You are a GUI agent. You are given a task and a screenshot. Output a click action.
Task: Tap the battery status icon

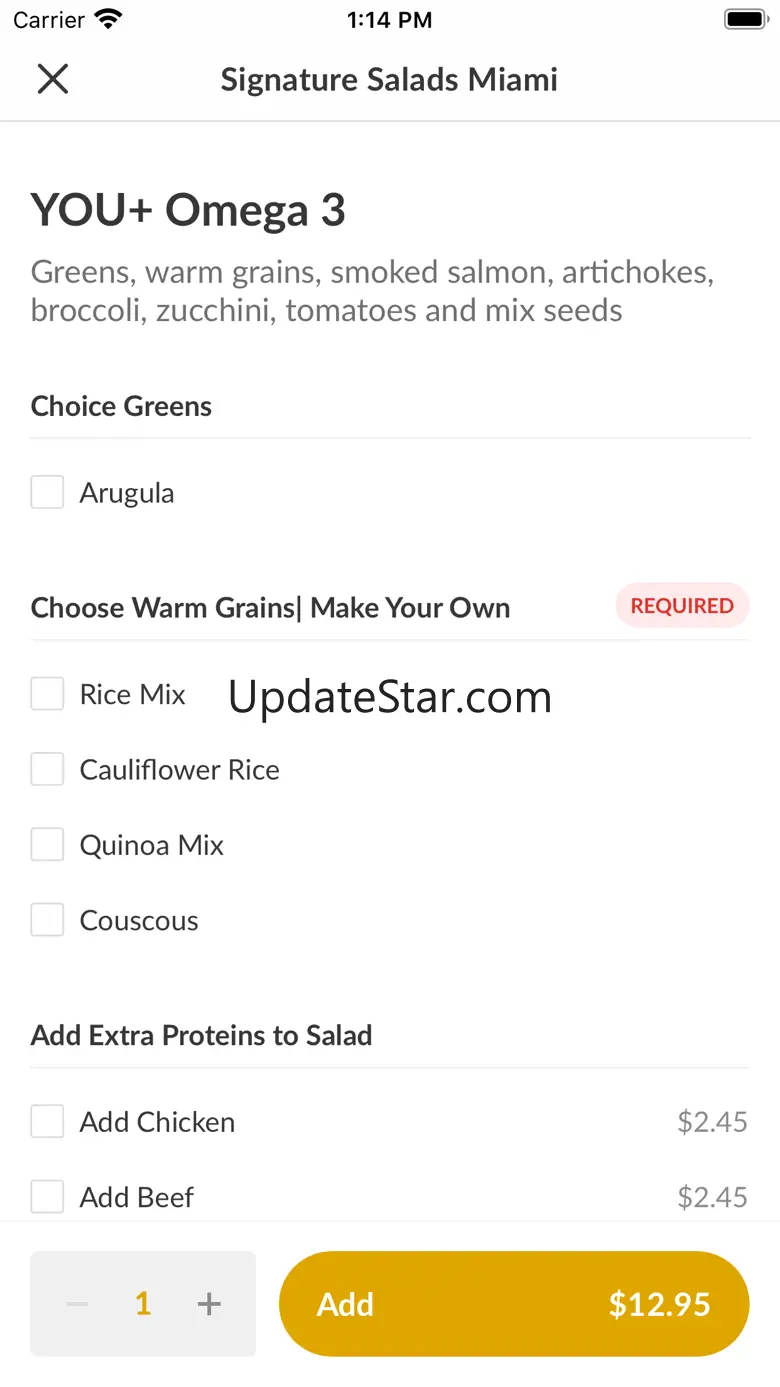tap(744, 20)
